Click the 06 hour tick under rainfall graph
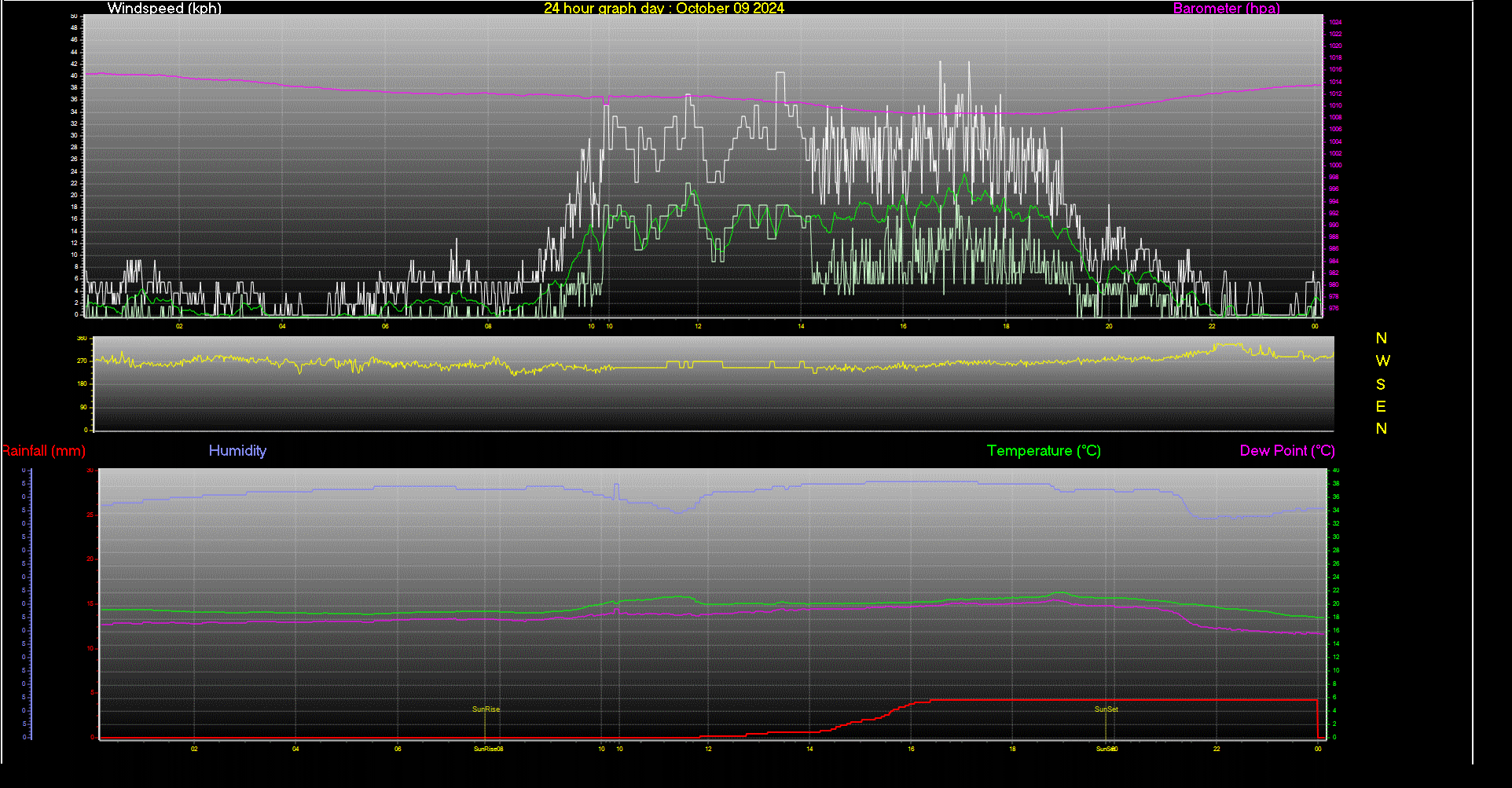1512x788 pixels. point(398,749)
